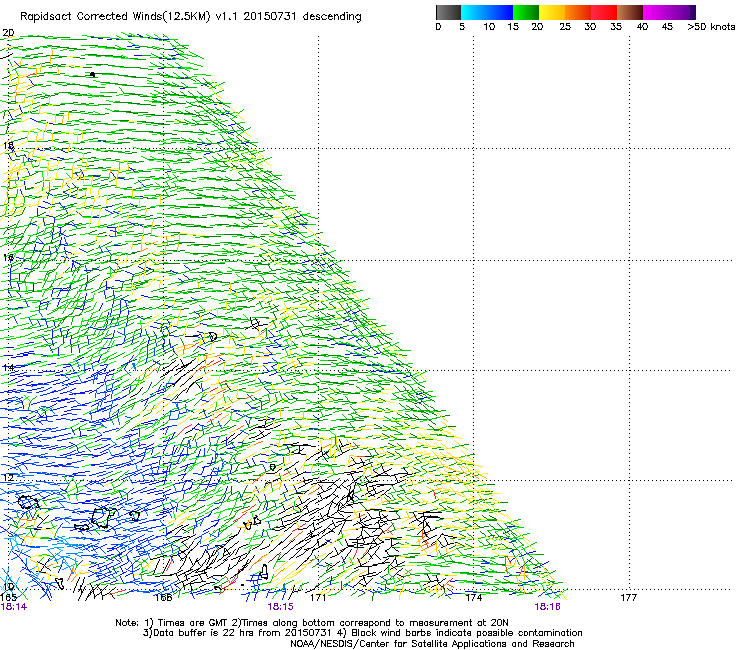Click the longitude label 174
Screen dimensions: 740x650
pos(473,598)
